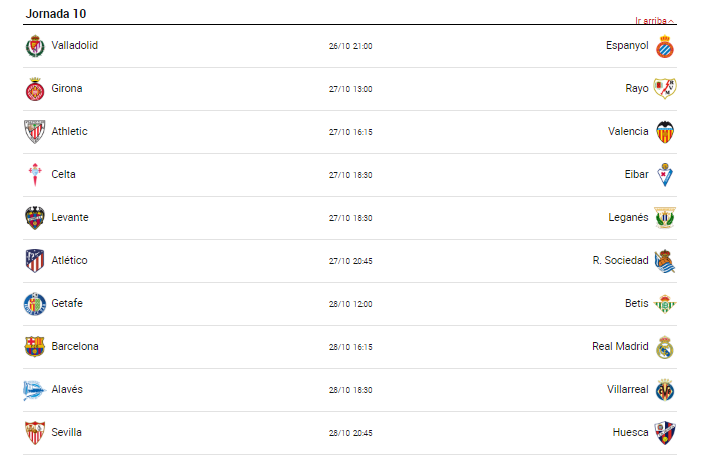This screenshot has width=707, height=468.
Task: Select the Valencia bat crest
Action: click(665, 132)
